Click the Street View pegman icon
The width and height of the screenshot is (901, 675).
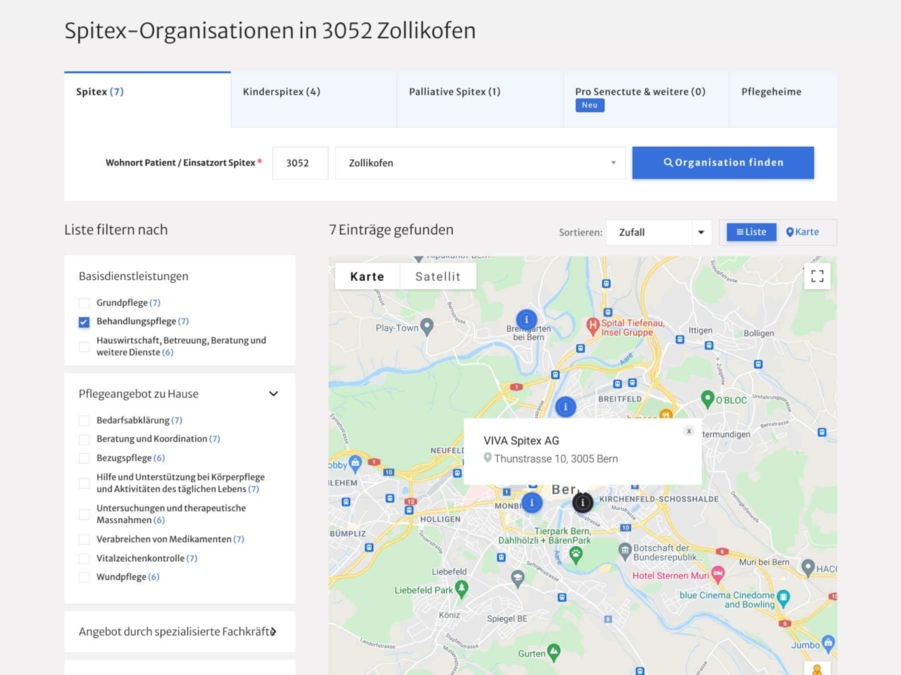(817, 668)
